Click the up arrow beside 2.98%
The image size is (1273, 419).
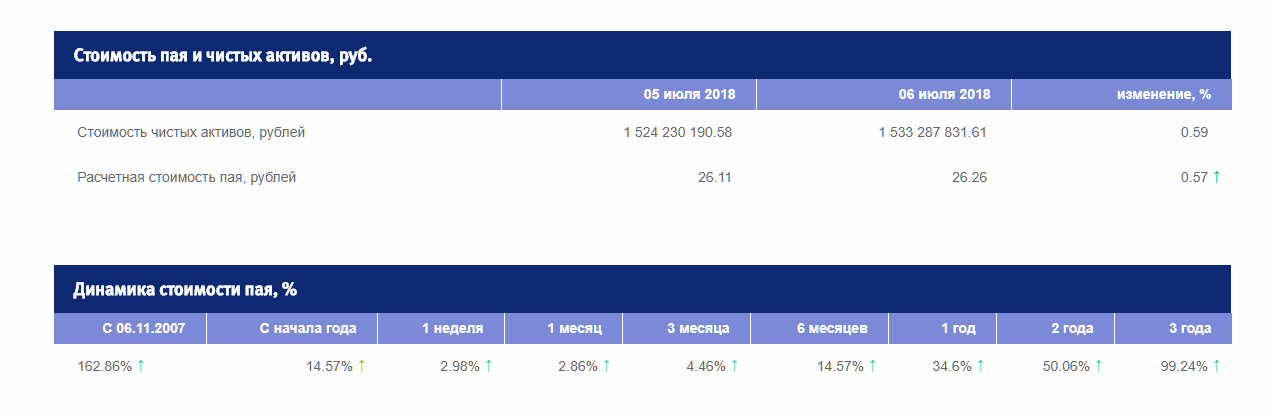(x=488, y=366)
